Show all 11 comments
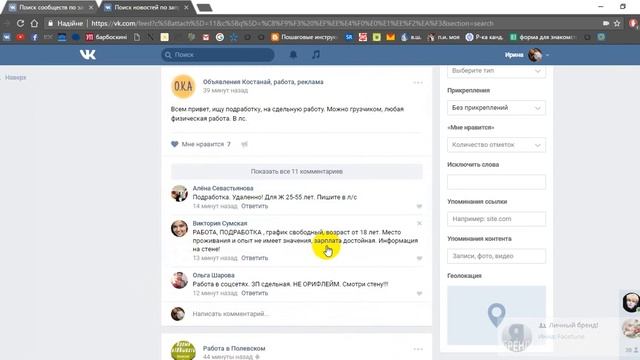 click(x=297, y=171)
